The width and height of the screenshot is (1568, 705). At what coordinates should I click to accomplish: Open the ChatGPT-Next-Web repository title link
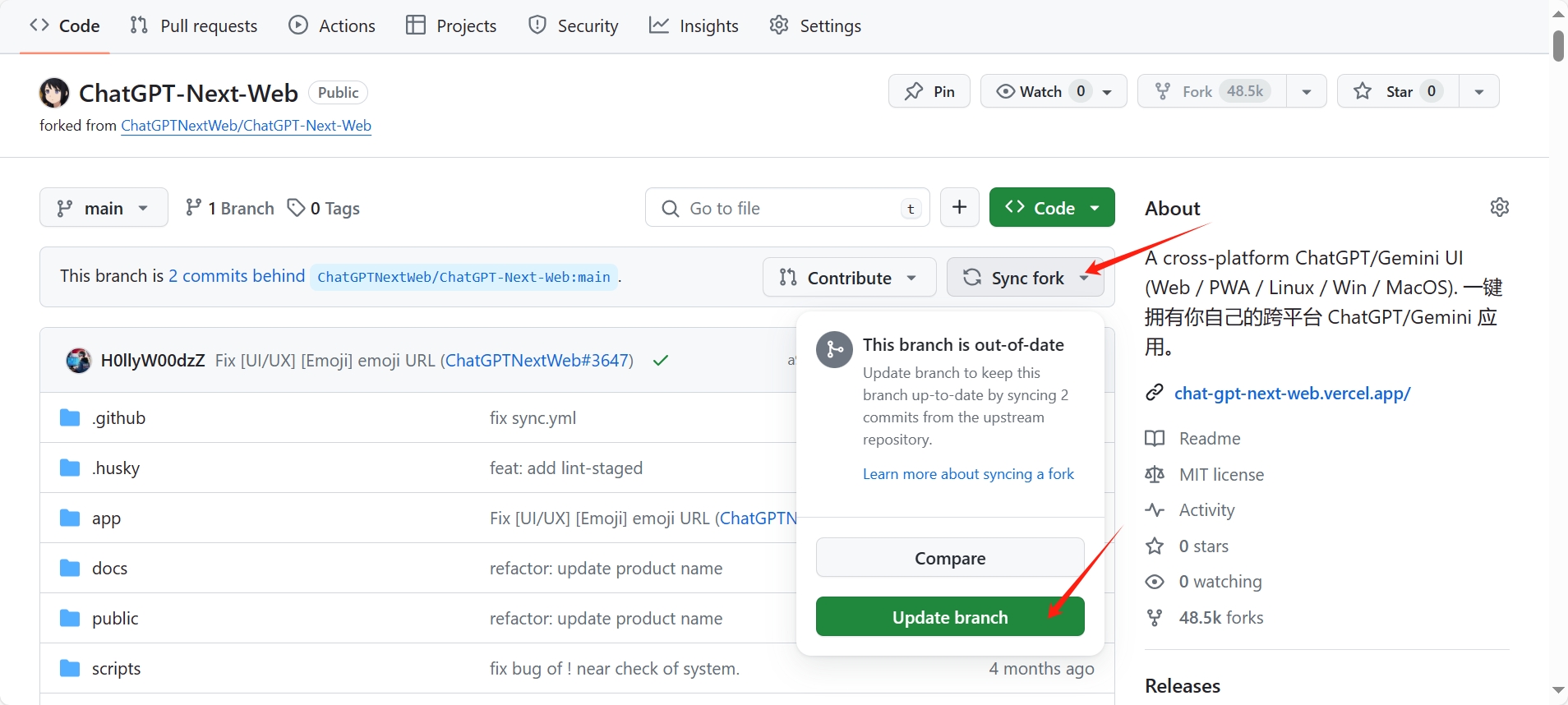[x=188, y=93]
